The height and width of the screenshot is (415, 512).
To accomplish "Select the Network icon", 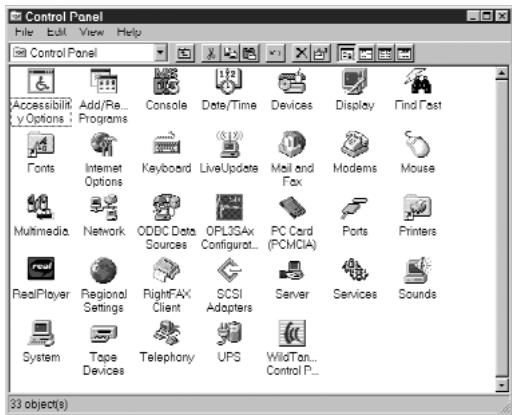I will pos(104,207).
